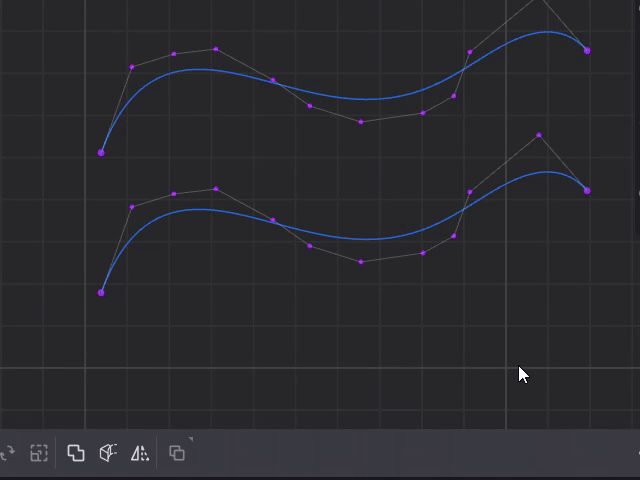Select the upper blue spline curve
640x480 pixels.
[363, 99]
